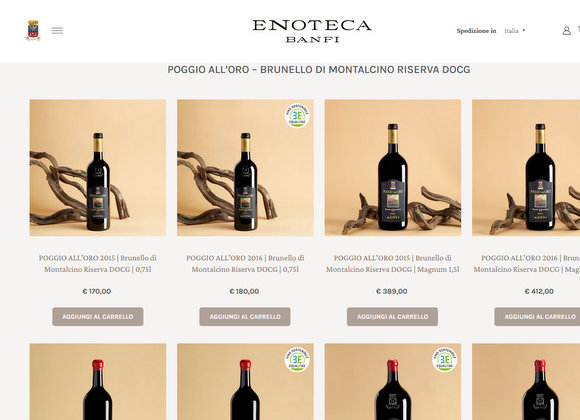580x420 pixels.
Task: Add Poggio all'Oro 2016 0,75l to cart
Action: tap(245, 317)
